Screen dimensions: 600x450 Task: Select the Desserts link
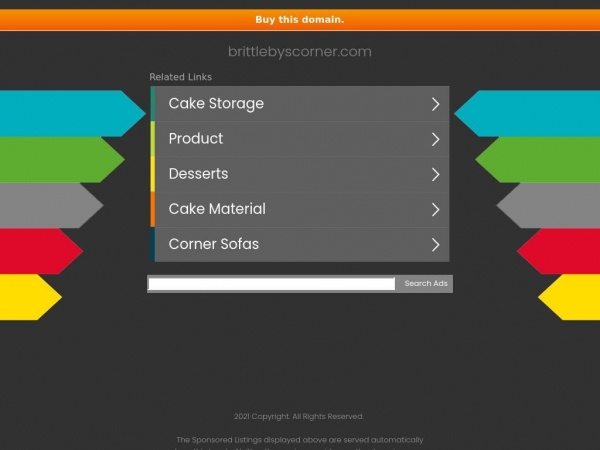tap(300, 174)
